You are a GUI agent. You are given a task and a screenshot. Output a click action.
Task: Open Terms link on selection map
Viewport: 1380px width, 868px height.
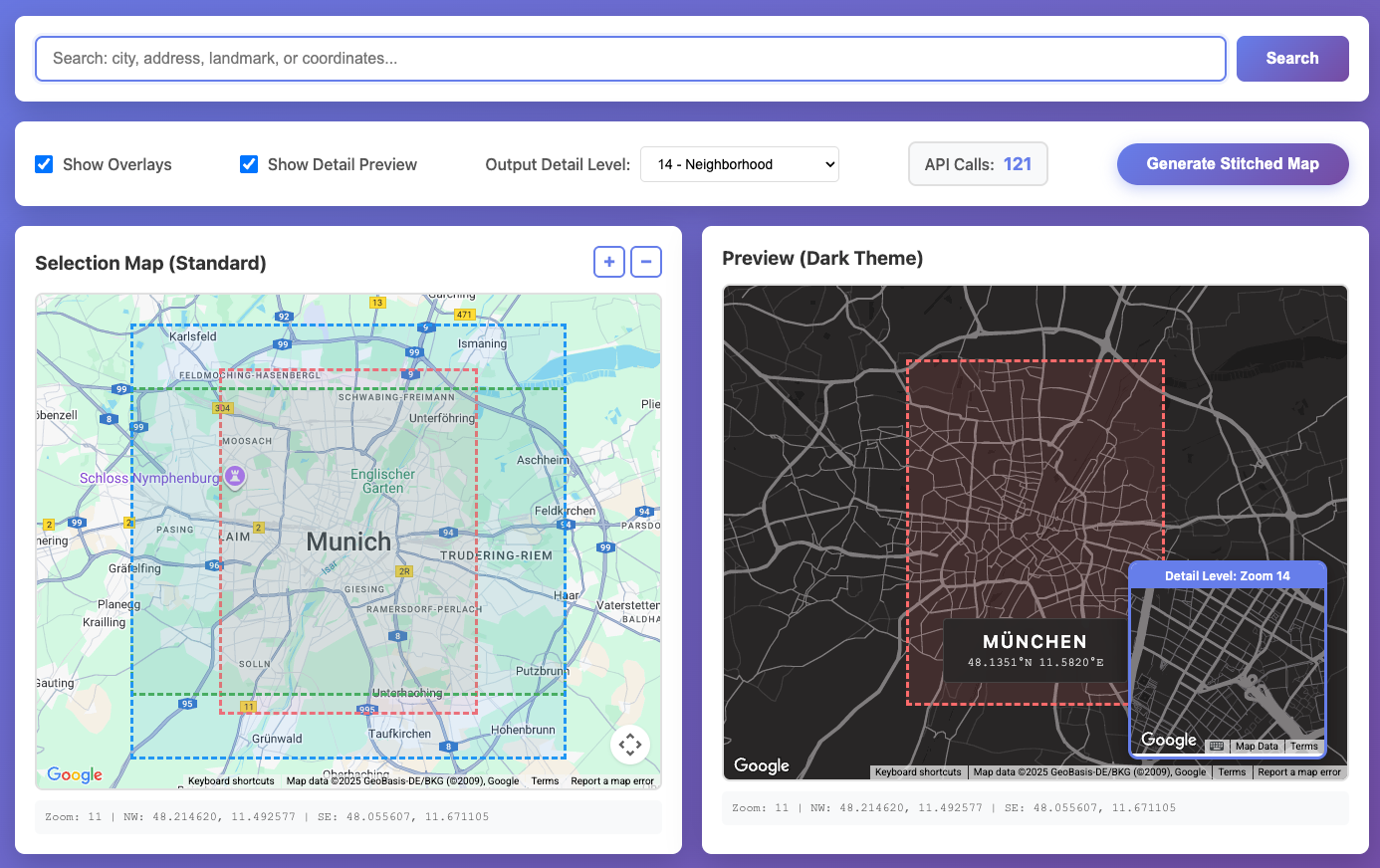[545, 781]
